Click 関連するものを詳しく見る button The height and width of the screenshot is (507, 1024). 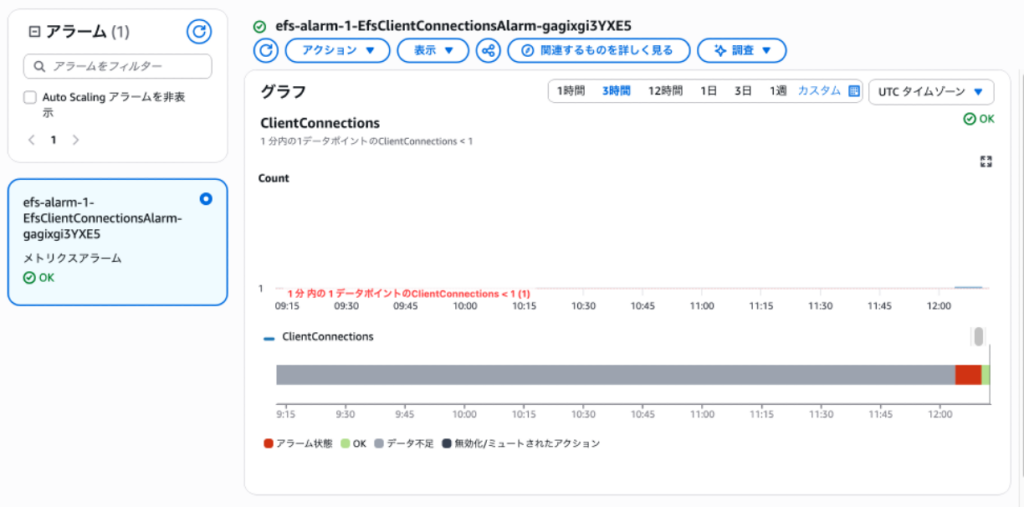coord(599,50)
